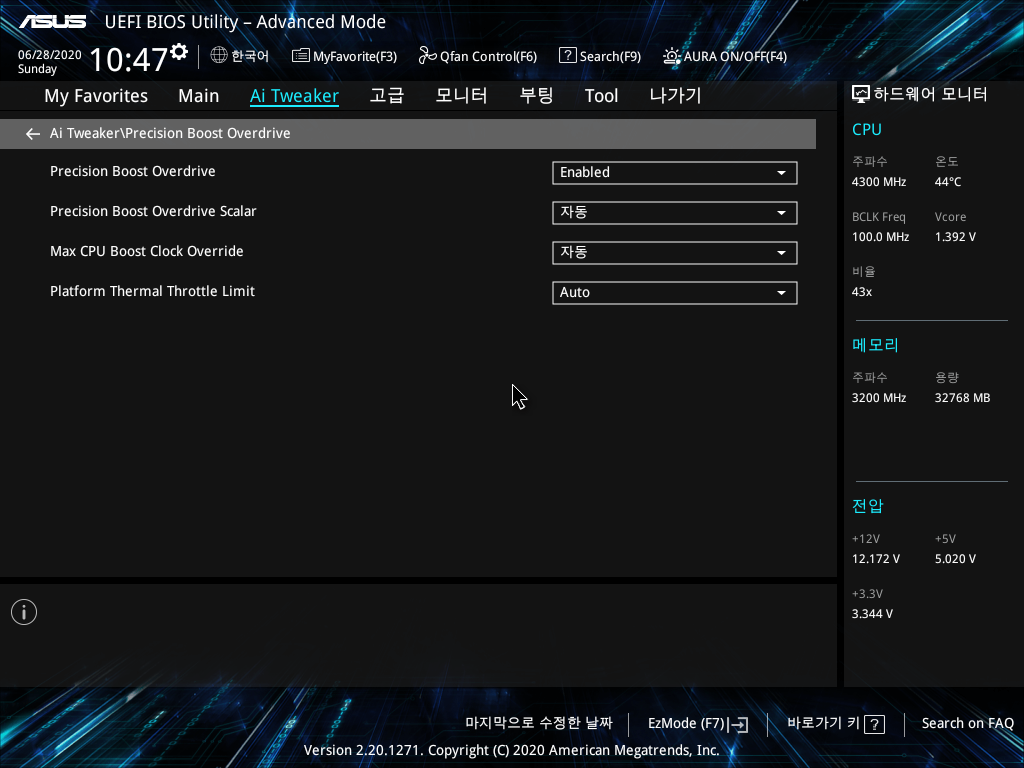The height and width of the screenshot is (768, 1024).
Task: Click the Qfan Control fan icon
Action: click(x=427, y=56)
